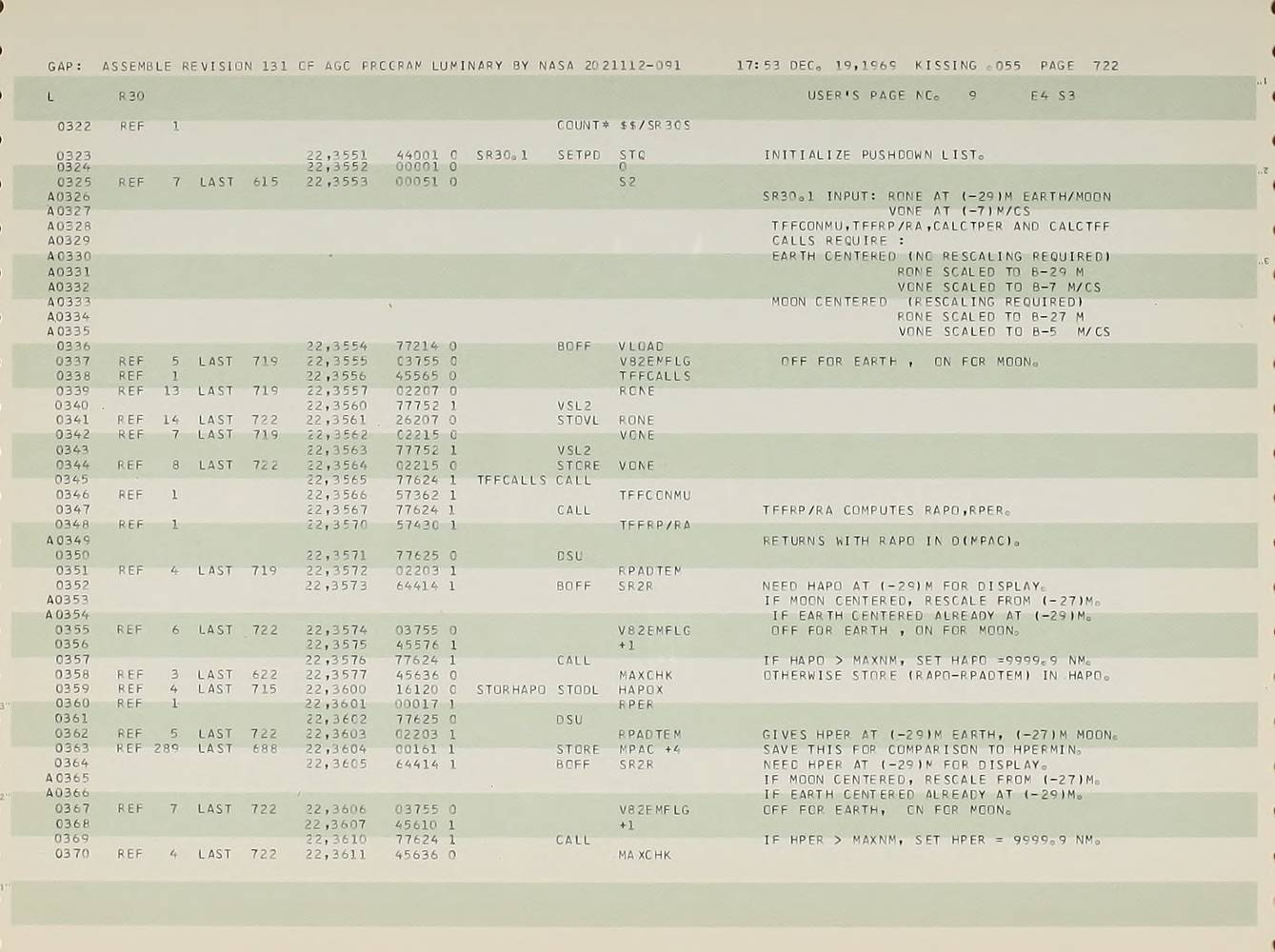1275x952 pixels.
Task: Click comment 'VONE SCALED TO B-5 M/CS'
Action: 1004,331
